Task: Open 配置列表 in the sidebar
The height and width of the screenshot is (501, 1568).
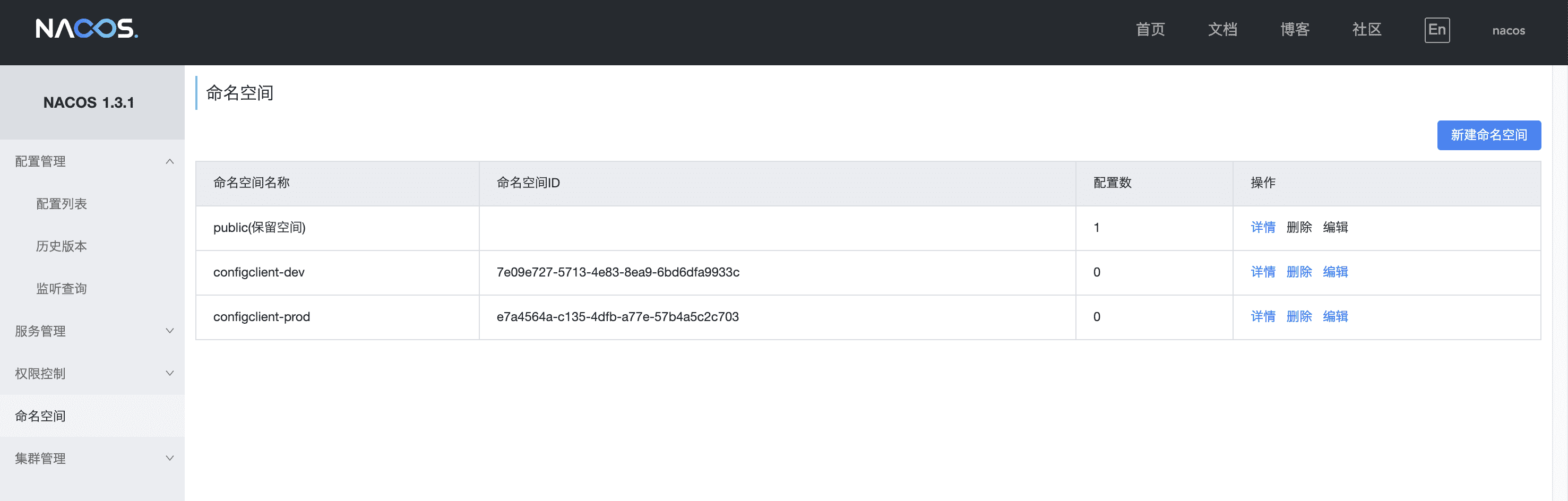Action: tap(62, 204)
